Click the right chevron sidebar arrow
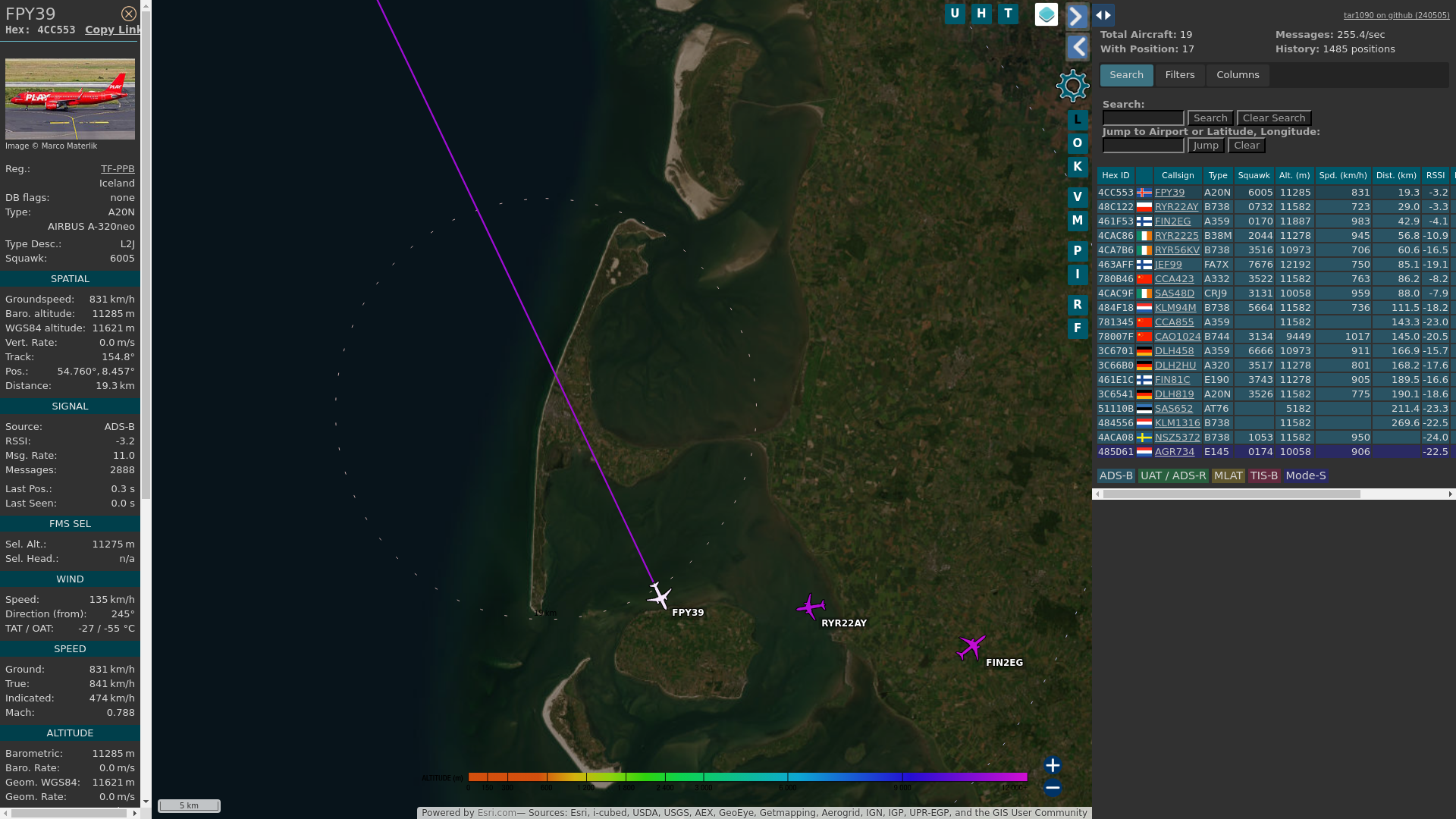The height and width of the screenshot is (819, 1456). (x=1077, y=16)
